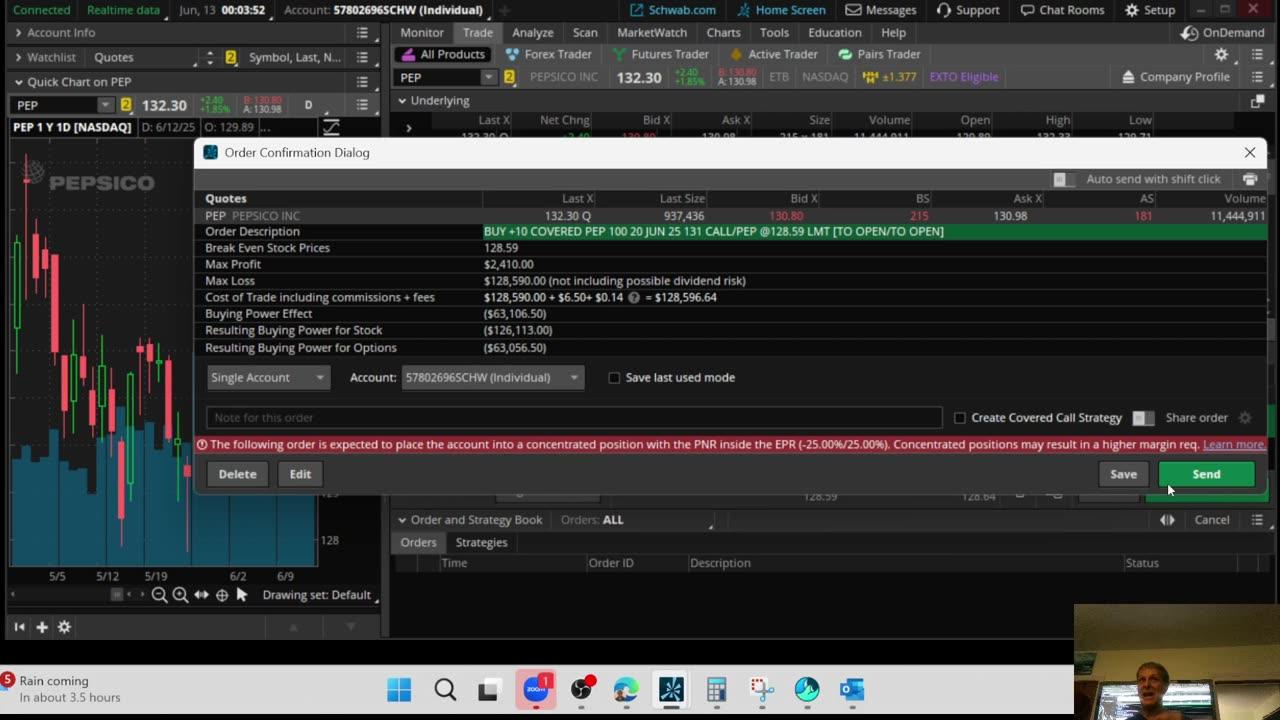Screen dimensions: 1280x720
Task: Collapse the Quick Chart on PEP section
Action: [x=18, y=82]
